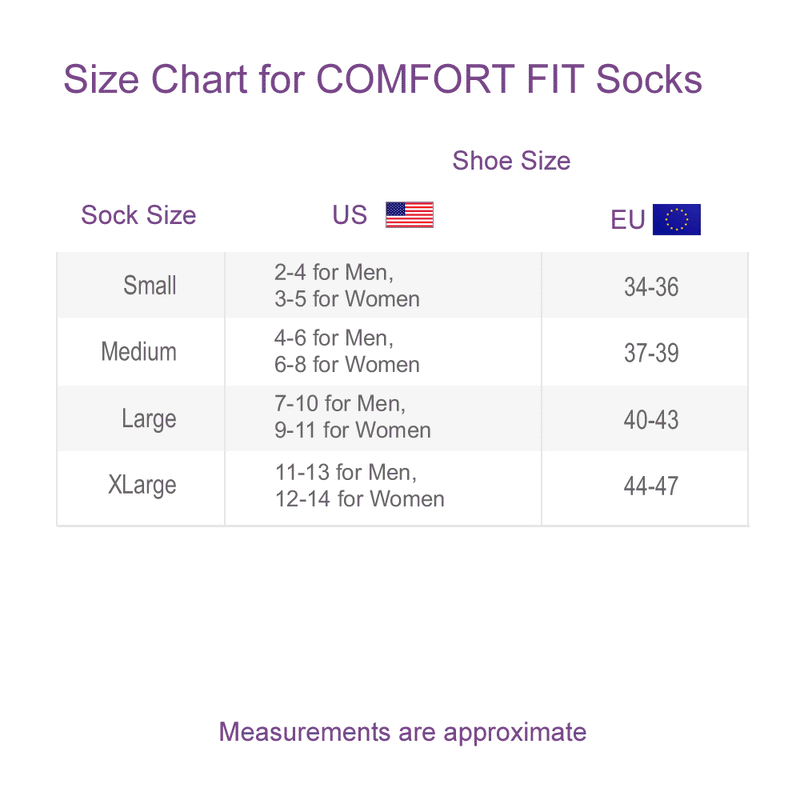Click EU size 37-39 cell

(x=651, y=353)
